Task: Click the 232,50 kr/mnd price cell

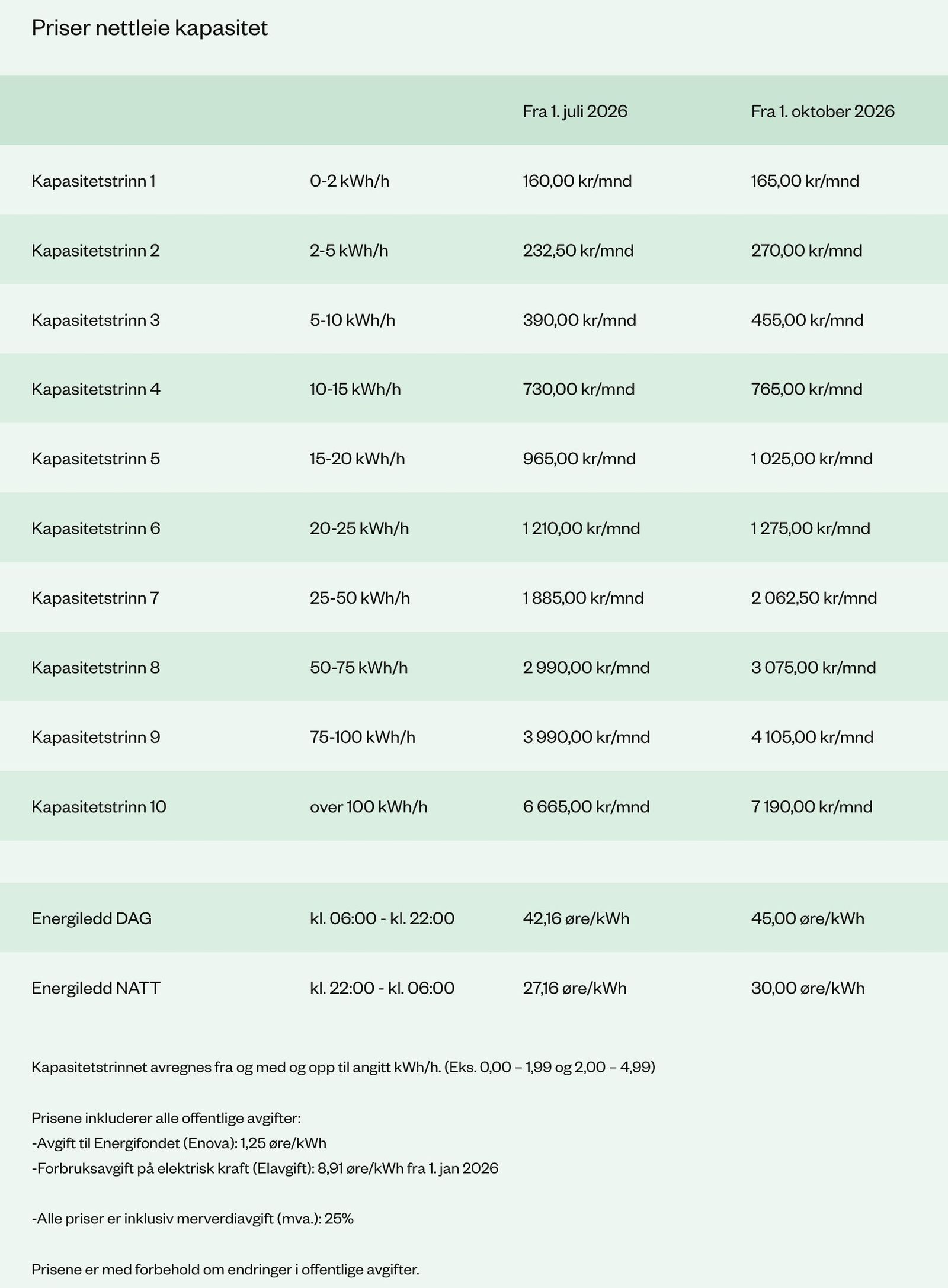Action: pos(578,251)
